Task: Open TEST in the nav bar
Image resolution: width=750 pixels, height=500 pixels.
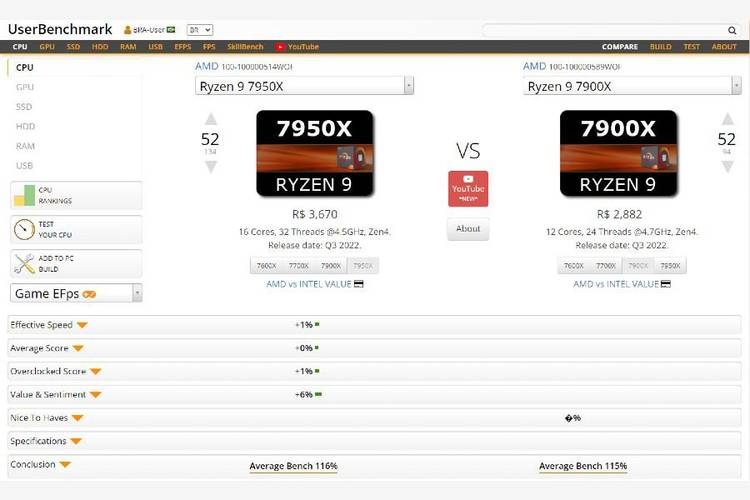Action: 692,46
